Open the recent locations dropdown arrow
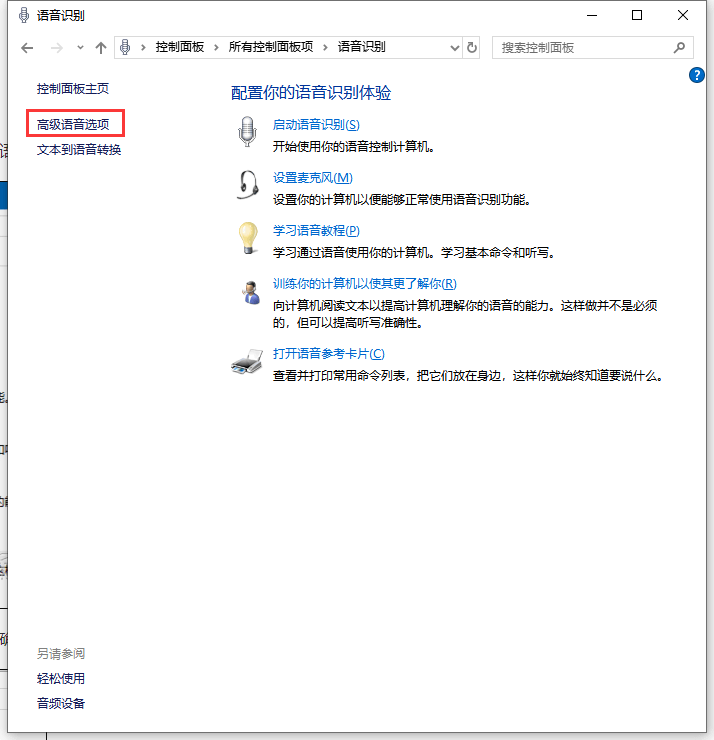Viewport: 714px width, 740px height. [x=80, y=48]
